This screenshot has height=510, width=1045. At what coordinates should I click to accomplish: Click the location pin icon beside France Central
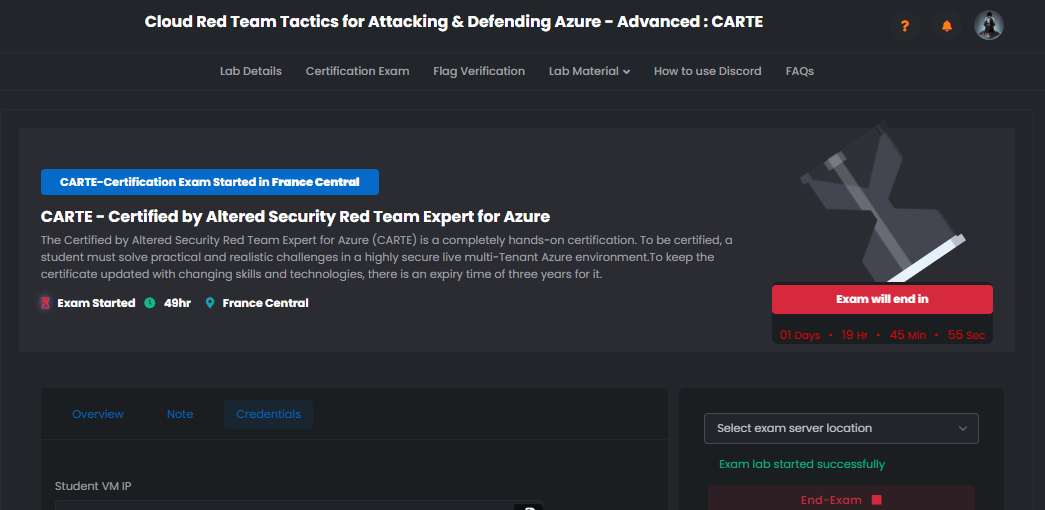point(210,303)
